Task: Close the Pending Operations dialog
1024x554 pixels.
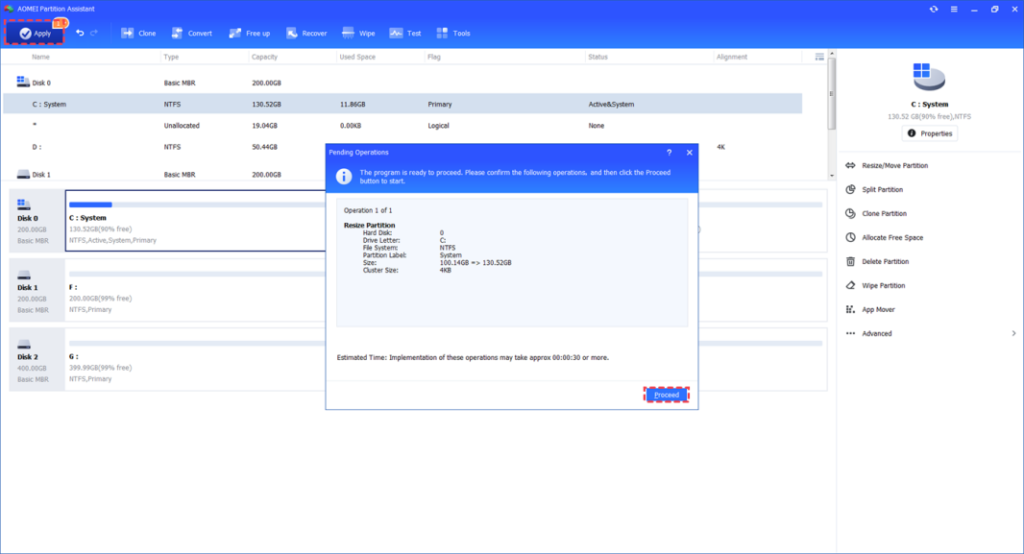Action: pos(689,152)
